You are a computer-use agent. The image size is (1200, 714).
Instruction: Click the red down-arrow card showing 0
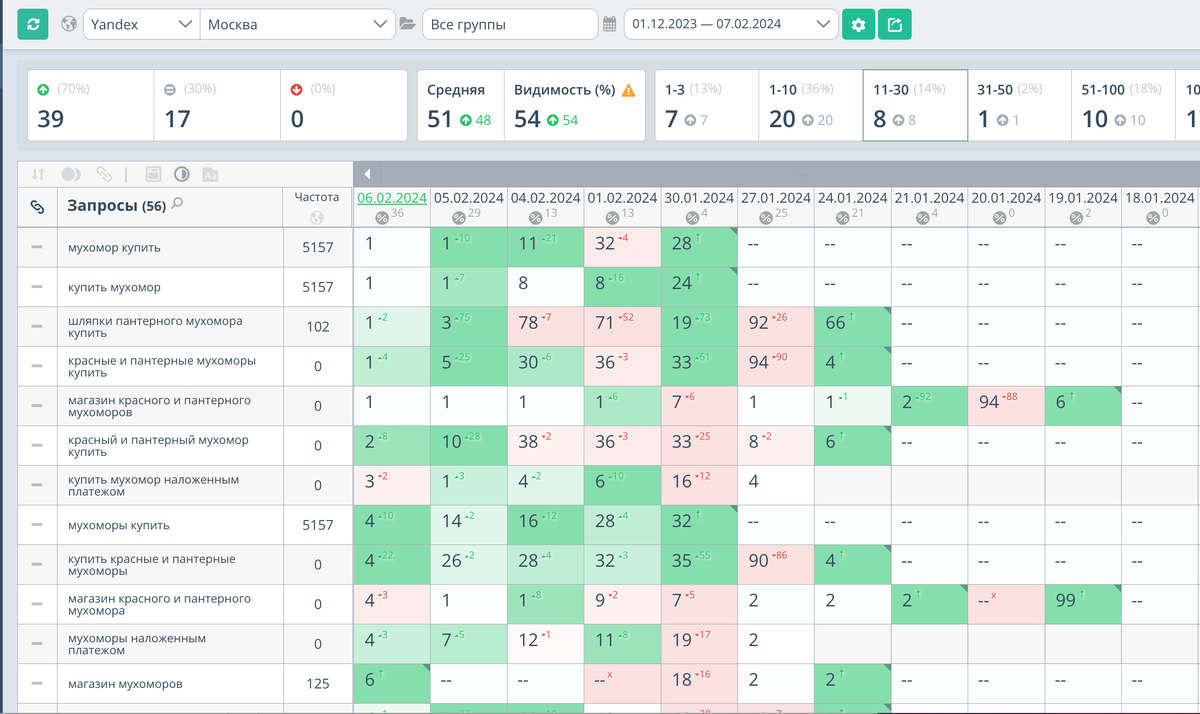343,105
